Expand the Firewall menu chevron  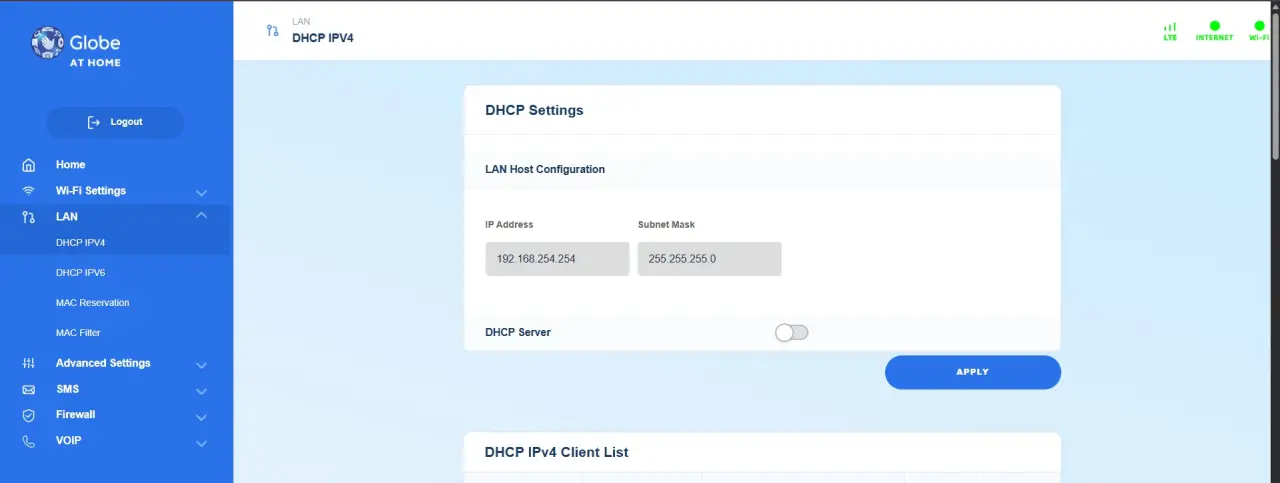coord(201,417)
